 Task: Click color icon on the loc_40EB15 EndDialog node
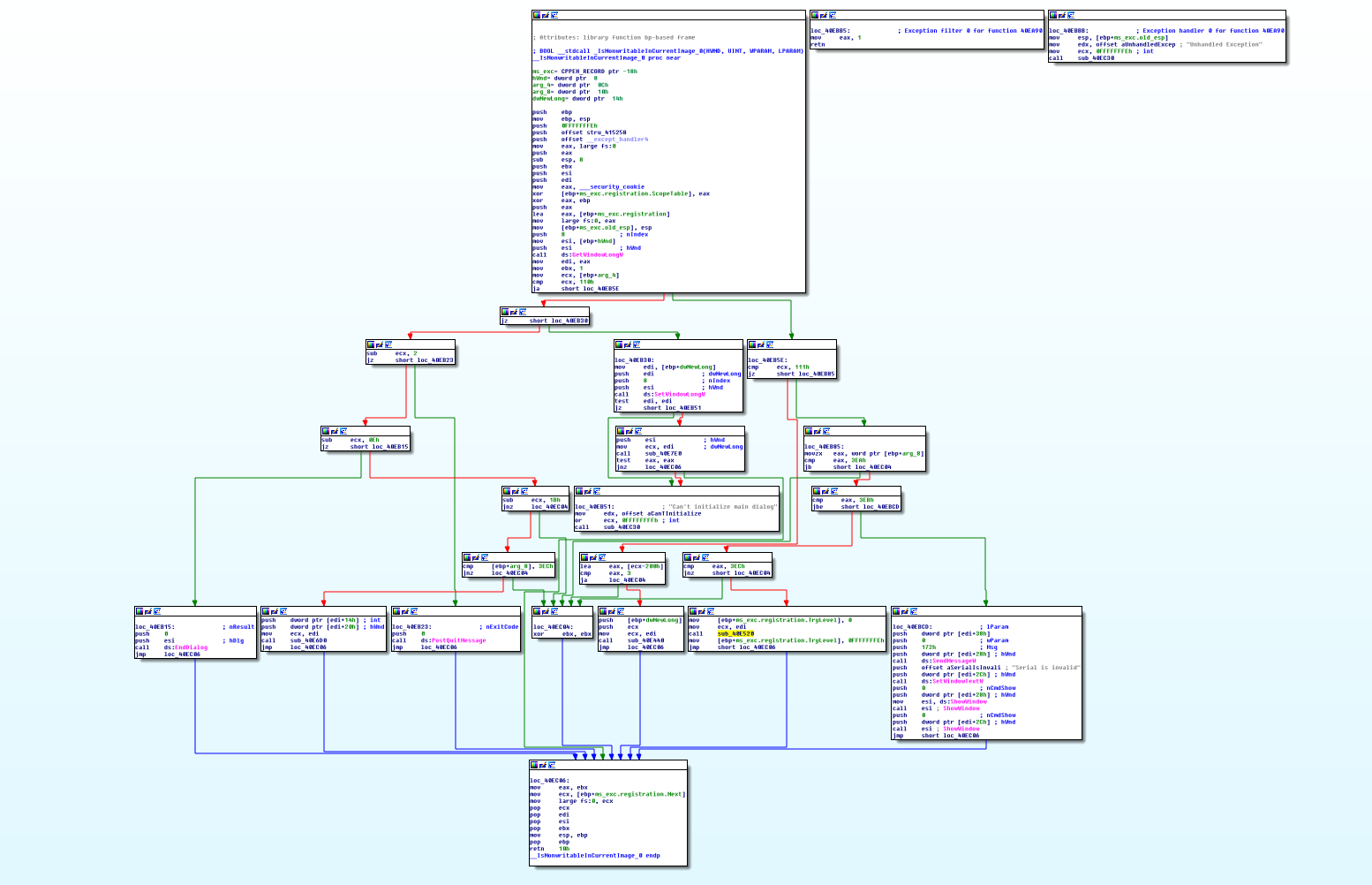139,610
